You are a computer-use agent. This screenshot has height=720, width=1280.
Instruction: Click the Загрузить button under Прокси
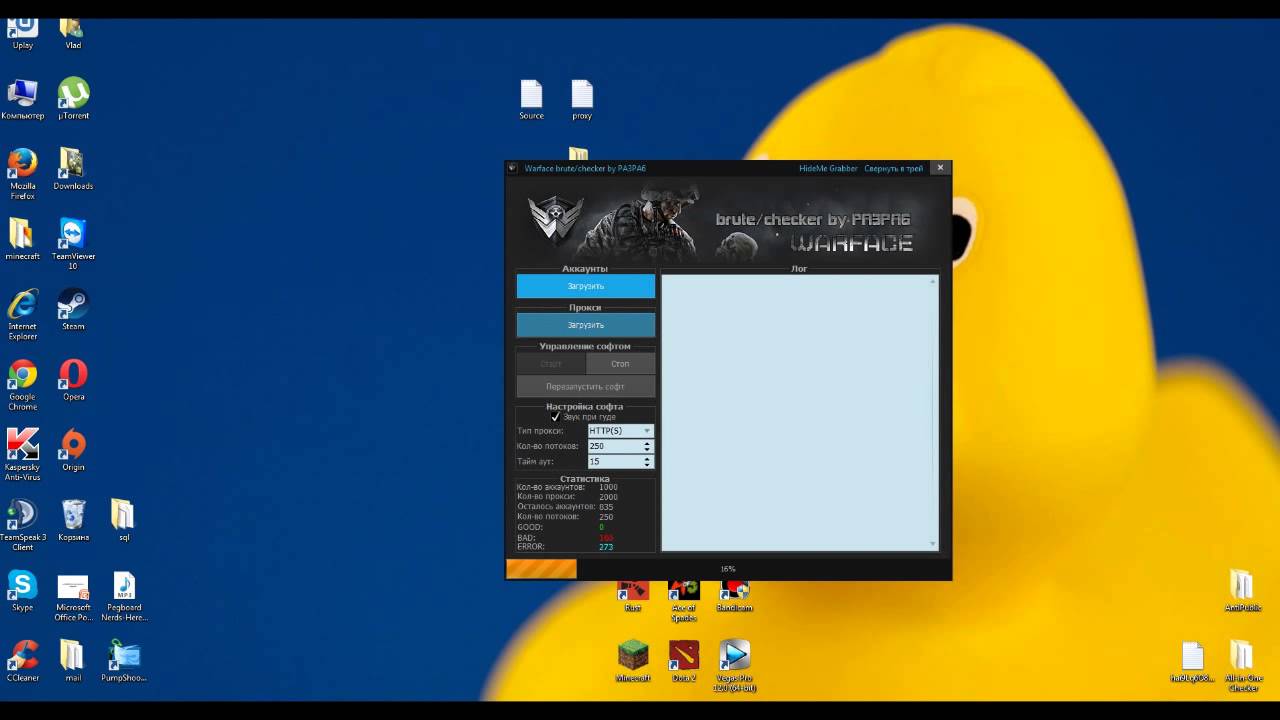pos(586,325)
